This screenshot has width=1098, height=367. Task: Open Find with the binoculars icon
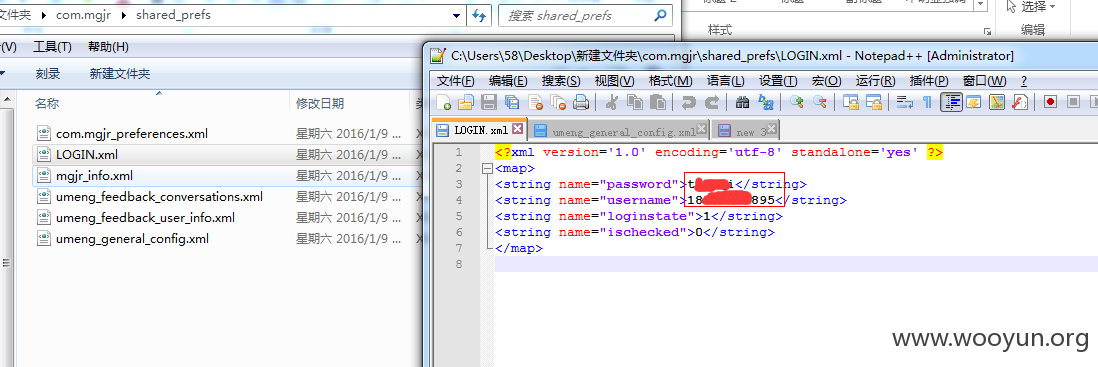tap(742, 103)
